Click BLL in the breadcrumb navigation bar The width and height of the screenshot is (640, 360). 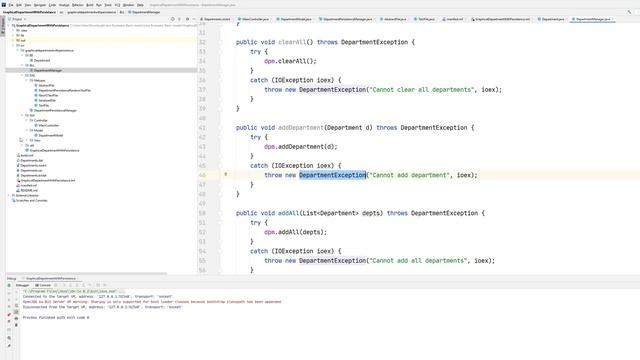coord(122,12)
